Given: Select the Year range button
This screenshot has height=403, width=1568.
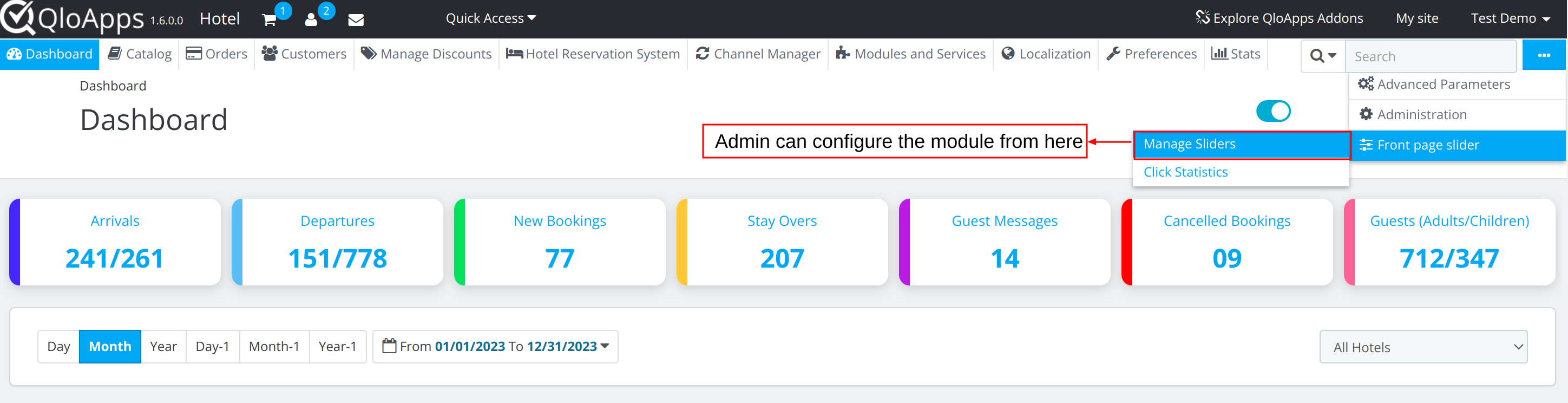Looking at the screenshot, I should (163, 347).
